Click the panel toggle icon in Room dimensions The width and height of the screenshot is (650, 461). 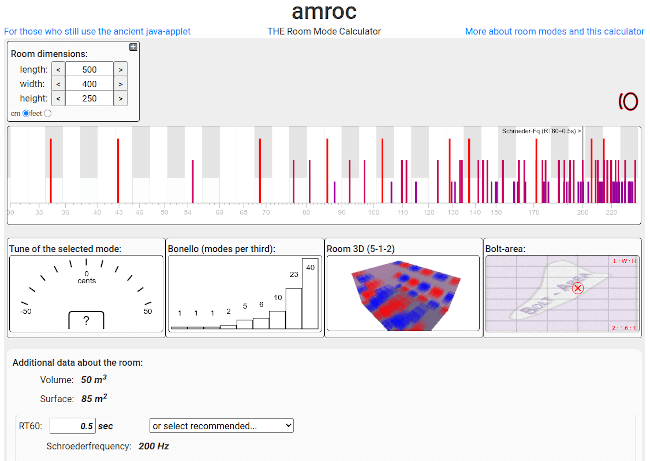(133, 48)
